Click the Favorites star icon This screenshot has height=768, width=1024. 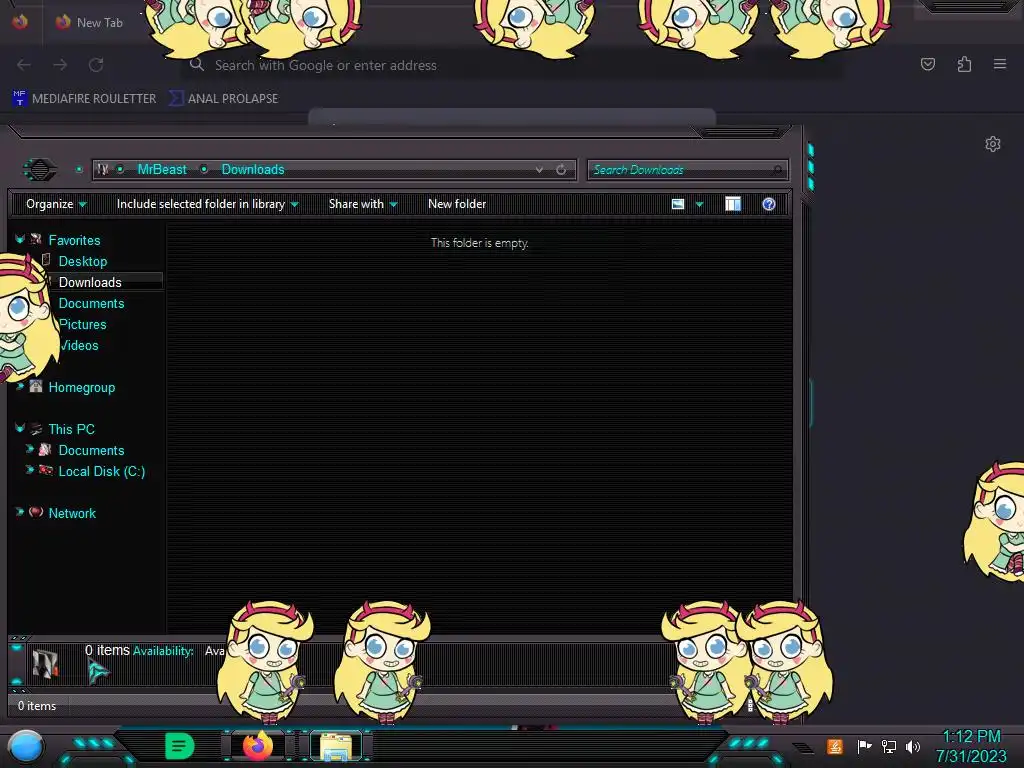click(36, 239)
